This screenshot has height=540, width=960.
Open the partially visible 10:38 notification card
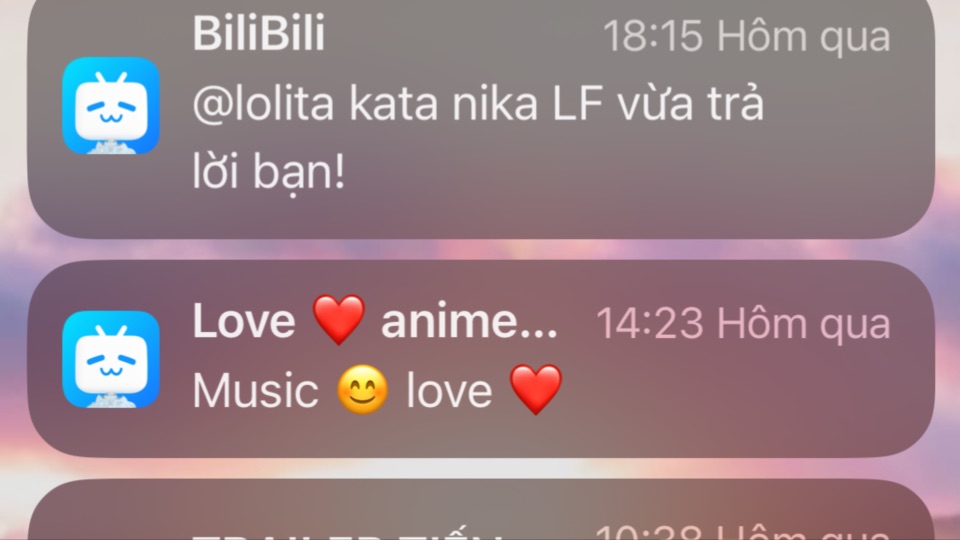coord(481,509)
